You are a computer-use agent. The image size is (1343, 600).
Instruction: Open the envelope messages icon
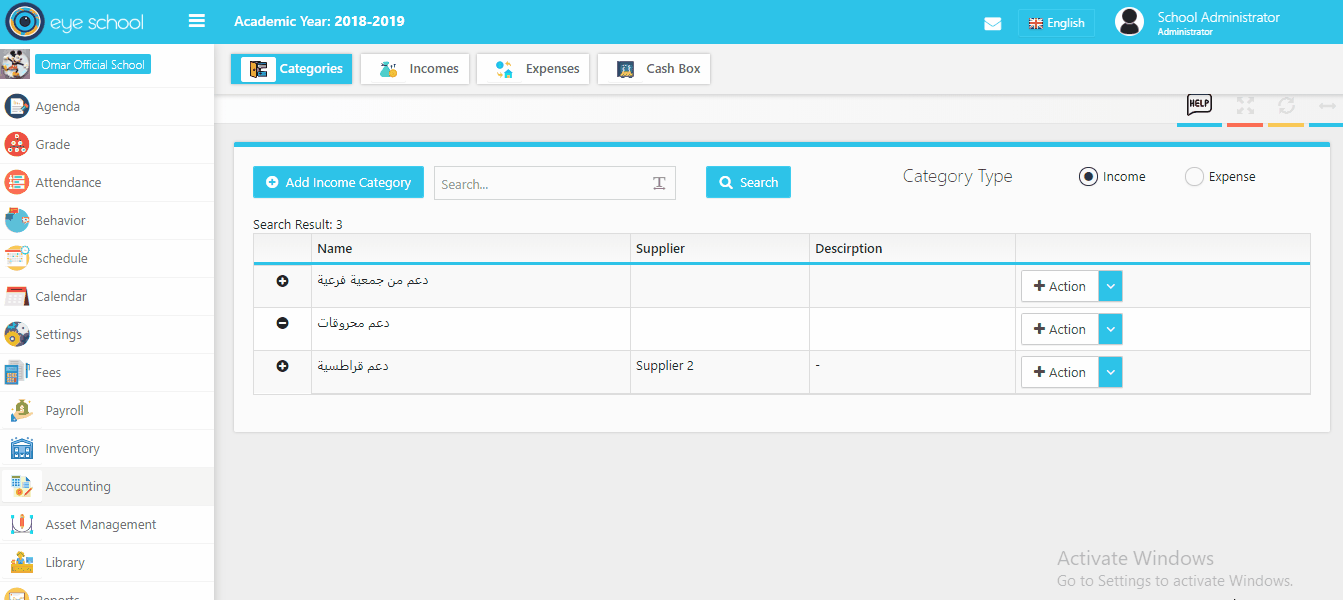(992, 23)
